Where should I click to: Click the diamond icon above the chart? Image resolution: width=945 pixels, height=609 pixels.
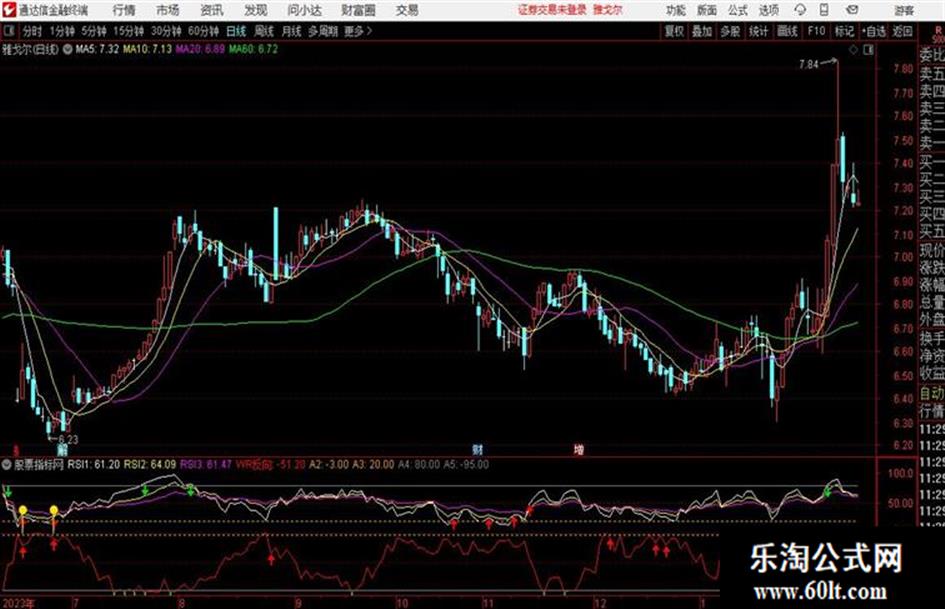coord(853,50)
